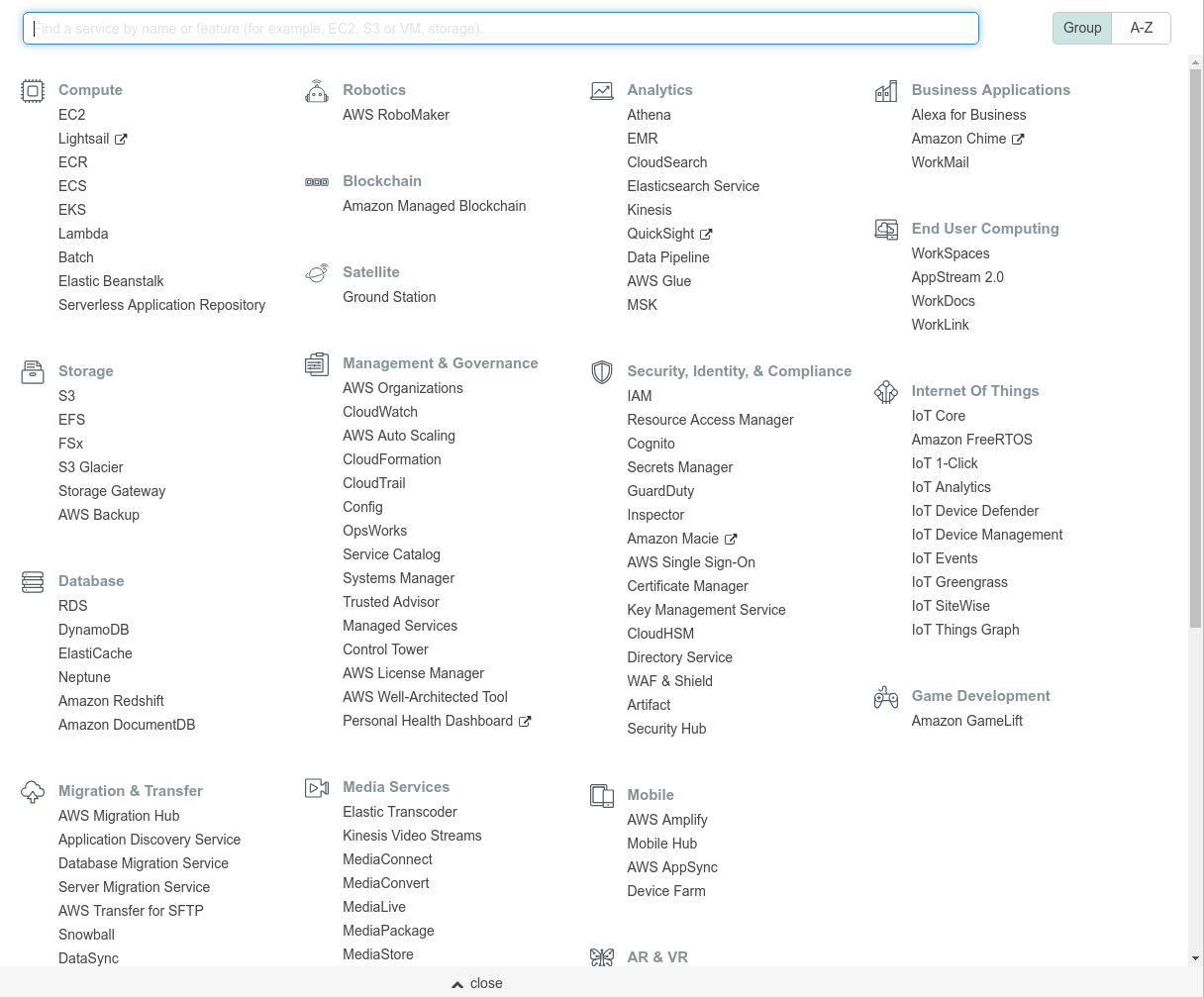Click the Storage category icon
The width and height of the screenshot is (1204, 997).
click(33, 372)
